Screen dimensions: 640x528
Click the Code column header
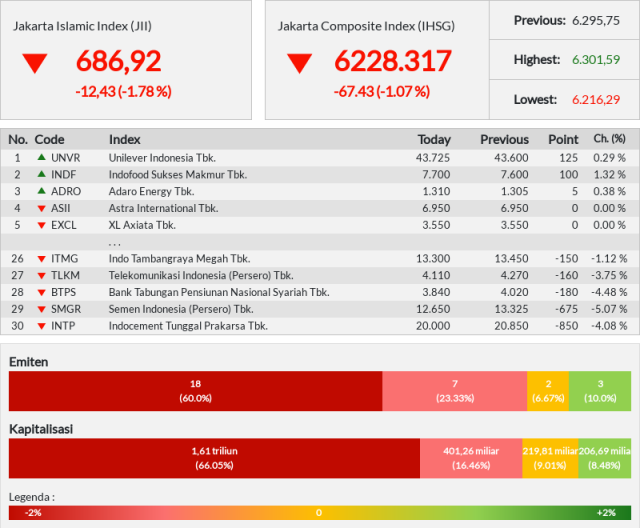click(49, 140)
